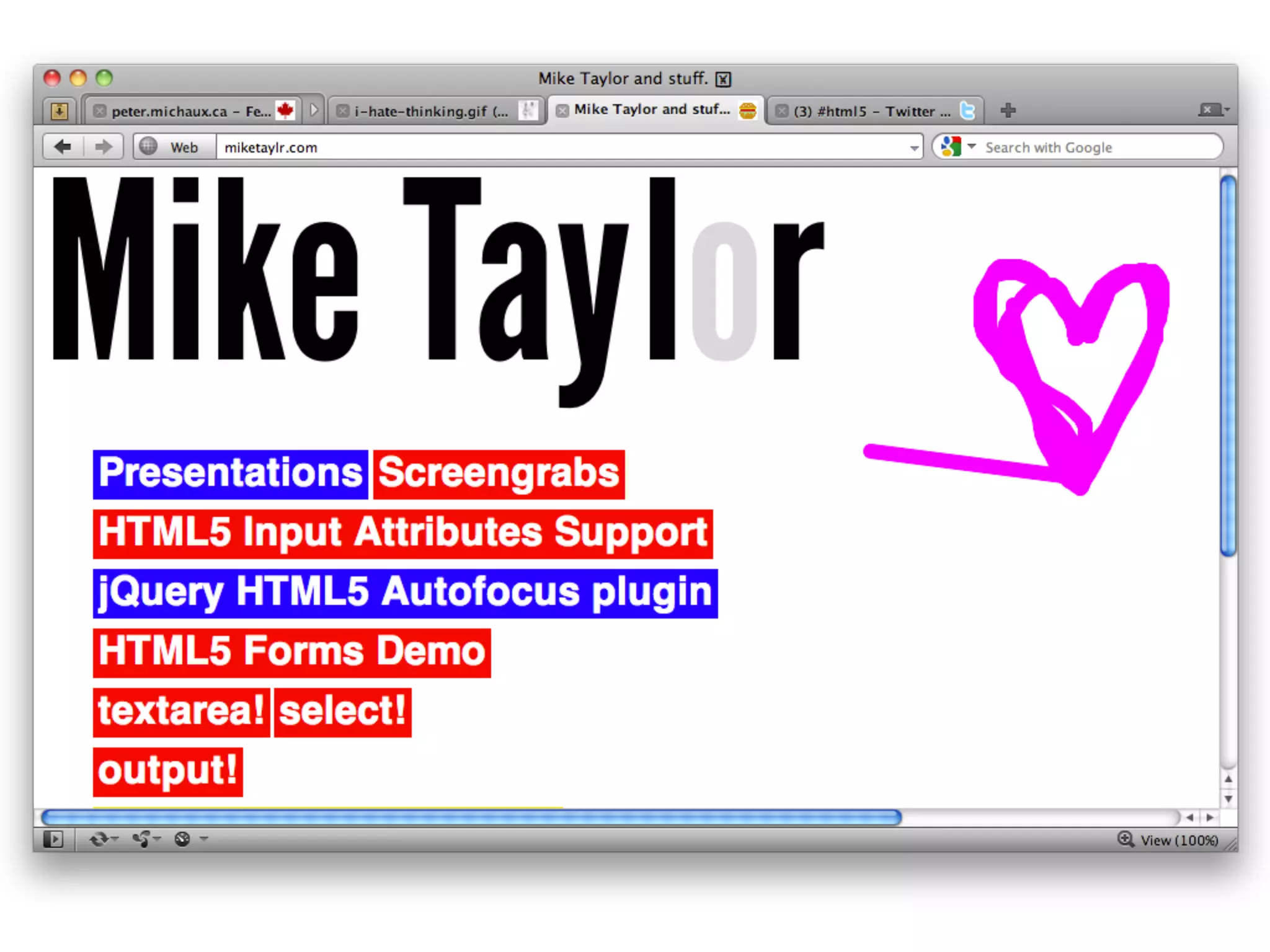The image size is (1270, 952).
Task: Switch to the #html5 Twitter tab
Action: pyautogui.click(x=871, y=112)
